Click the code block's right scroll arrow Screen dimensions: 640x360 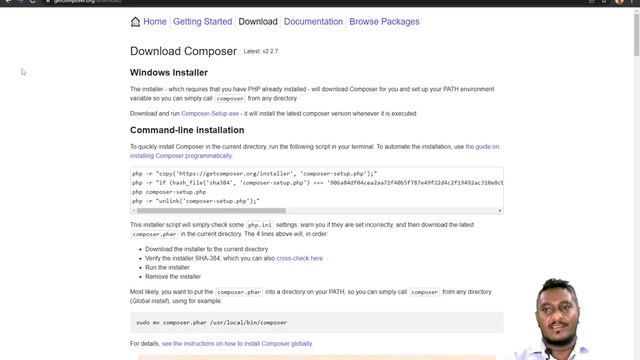pos(500,211)
